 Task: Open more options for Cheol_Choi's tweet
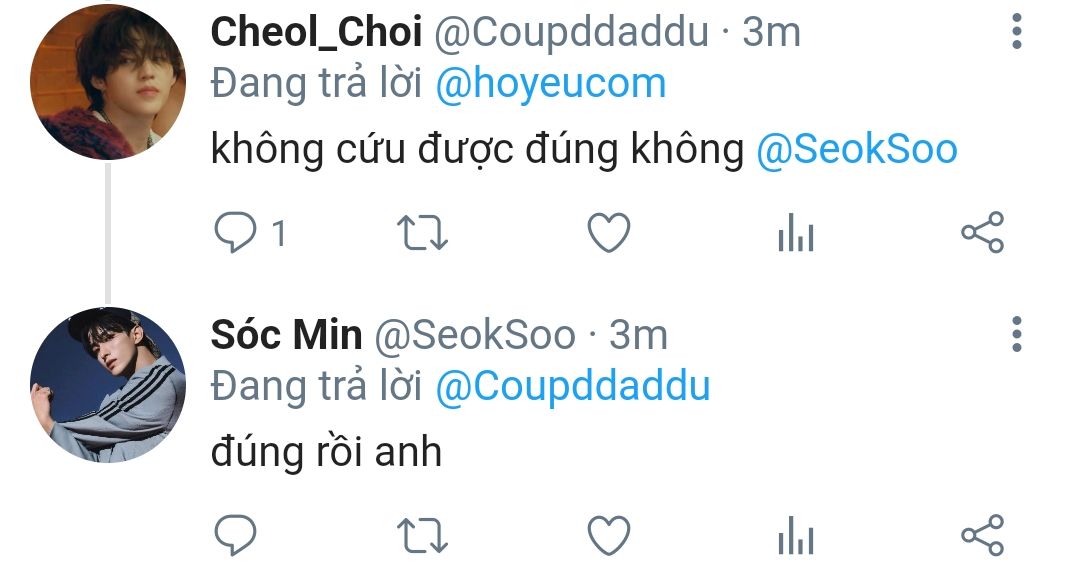[1017, 32]
